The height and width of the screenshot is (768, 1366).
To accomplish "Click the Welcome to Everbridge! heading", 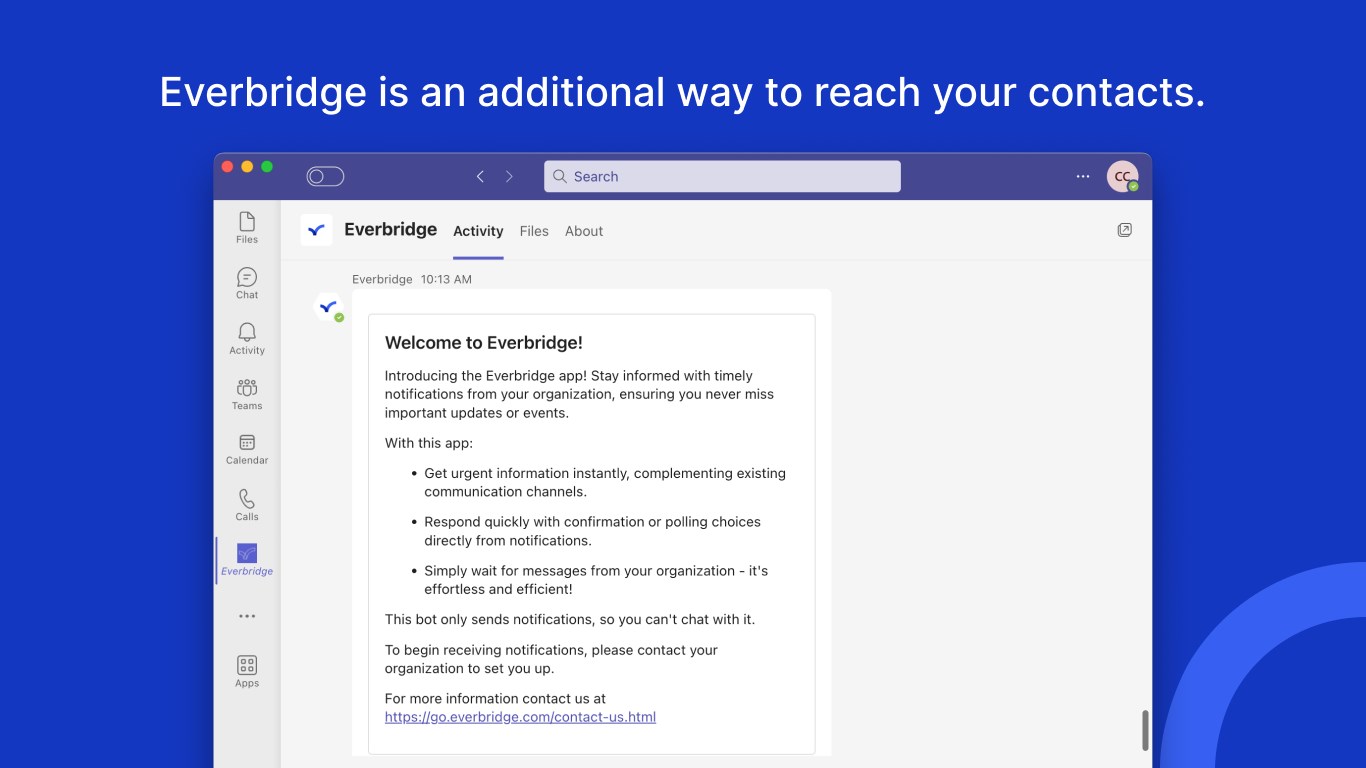I will pyautogui.click(x=484, y=342).
